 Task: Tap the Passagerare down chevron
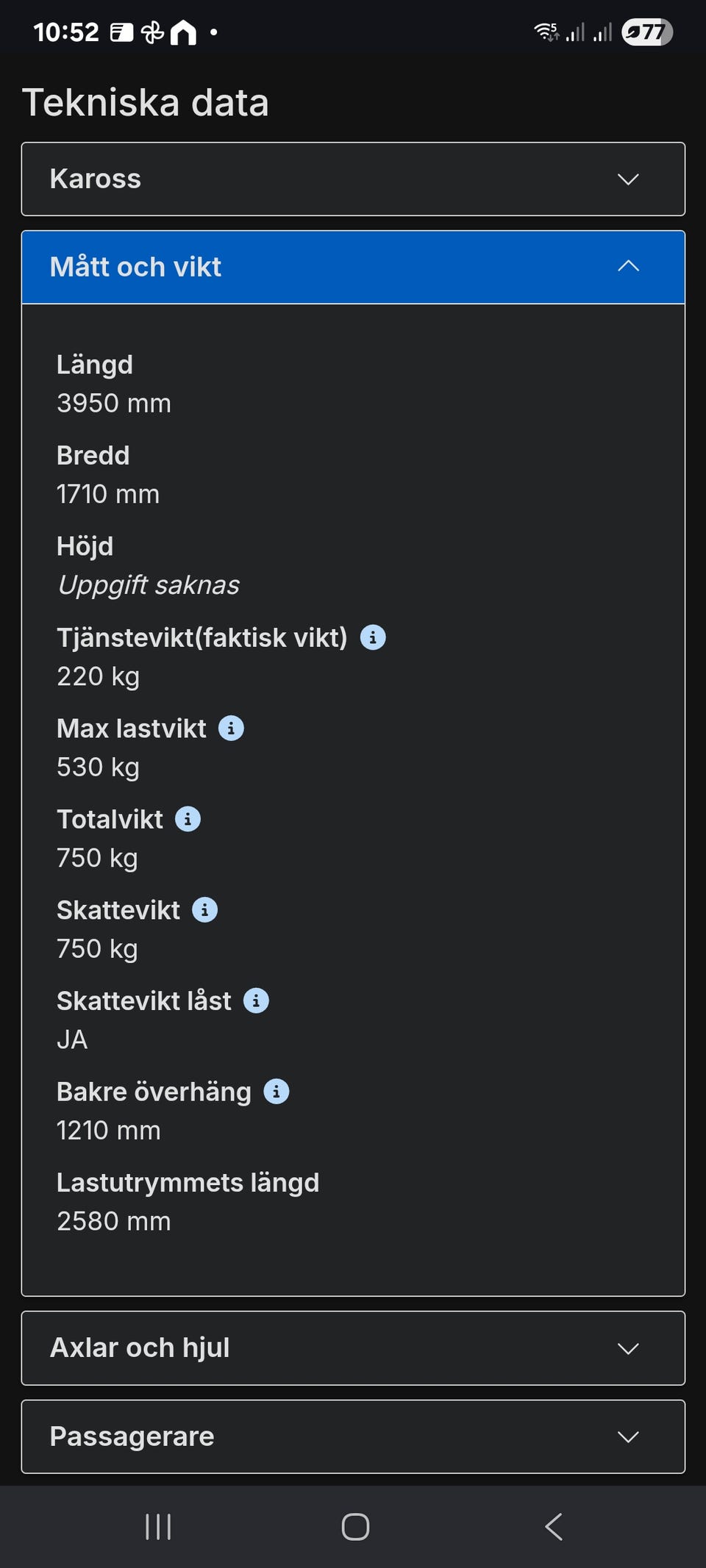[628, 1437]
